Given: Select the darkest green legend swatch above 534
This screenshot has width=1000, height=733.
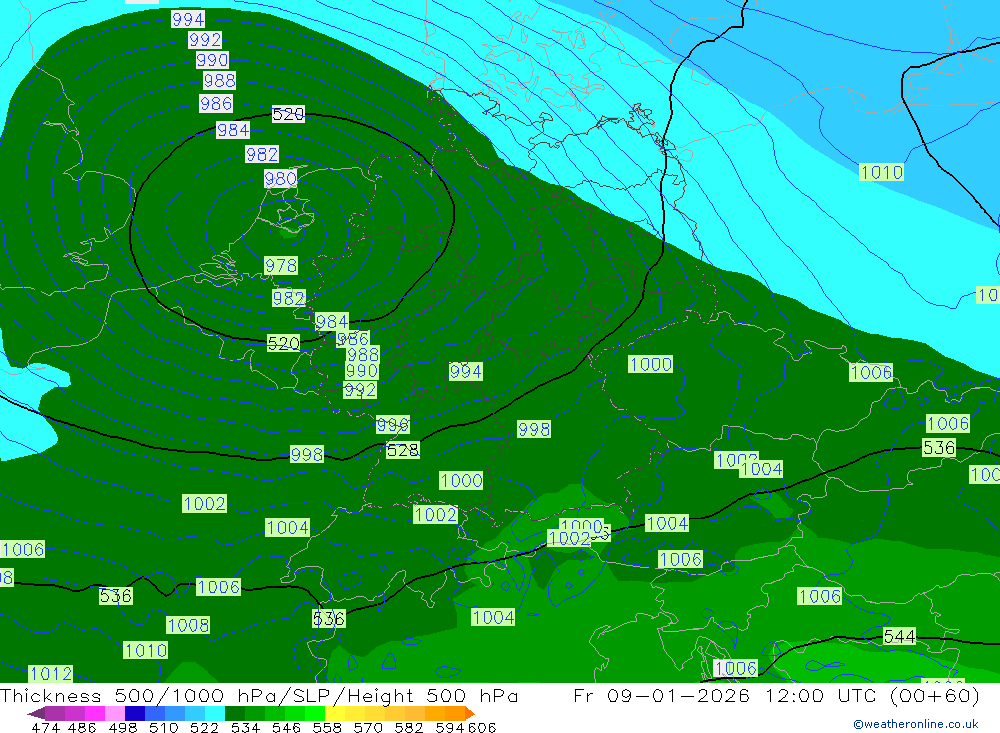Looking at the screenshot, I should tap(235, 713).
